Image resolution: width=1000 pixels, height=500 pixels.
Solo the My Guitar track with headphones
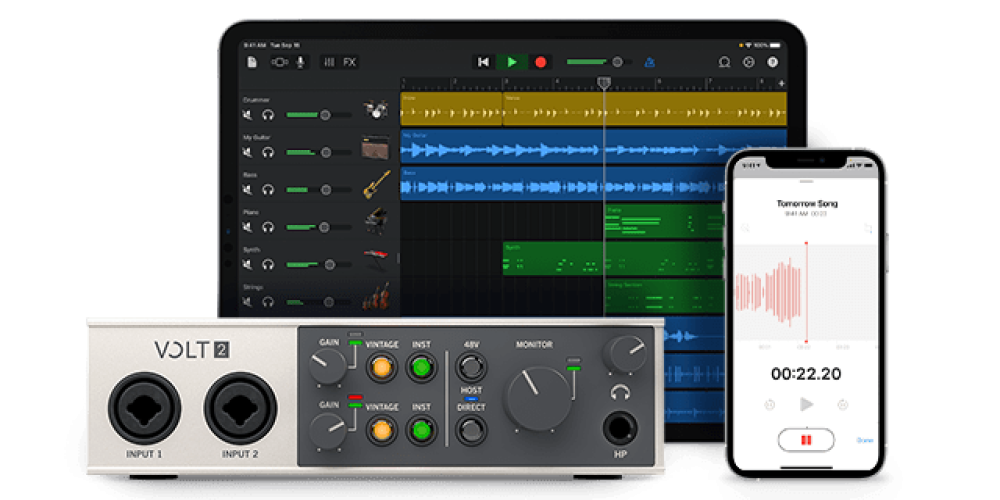(268, 152)
